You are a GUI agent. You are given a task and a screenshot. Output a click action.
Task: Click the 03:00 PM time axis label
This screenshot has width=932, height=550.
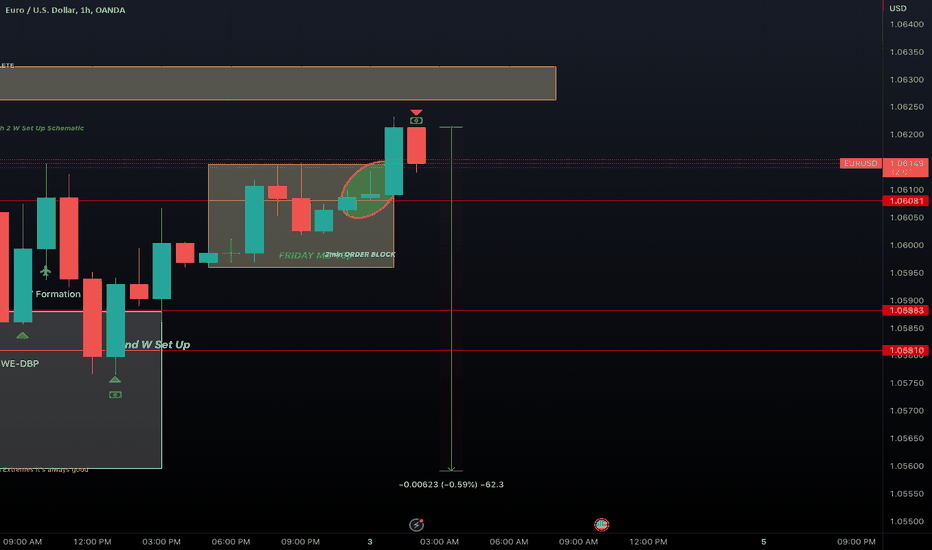[162, 542]
